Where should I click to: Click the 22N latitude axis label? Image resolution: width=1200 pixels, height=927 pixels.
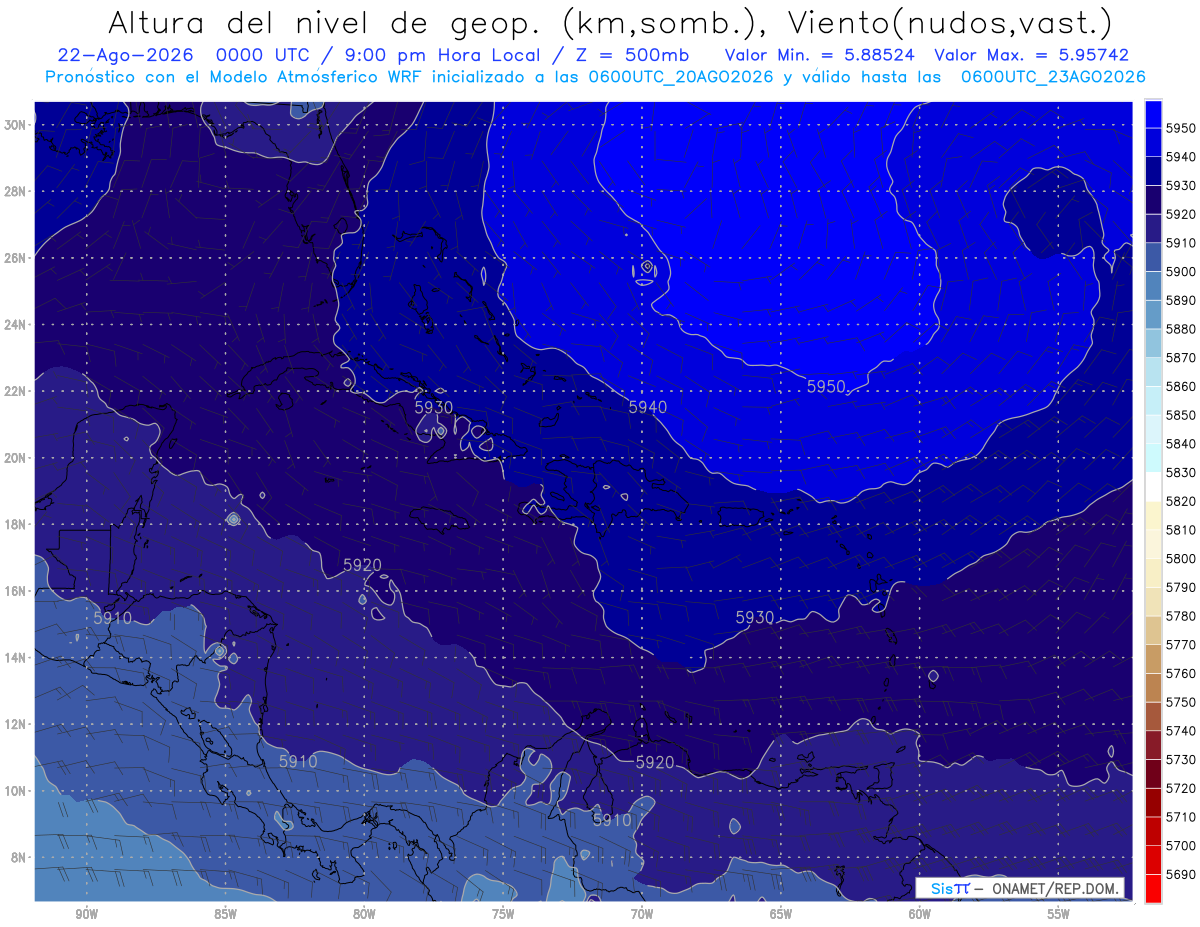click(x=16, y=391)
